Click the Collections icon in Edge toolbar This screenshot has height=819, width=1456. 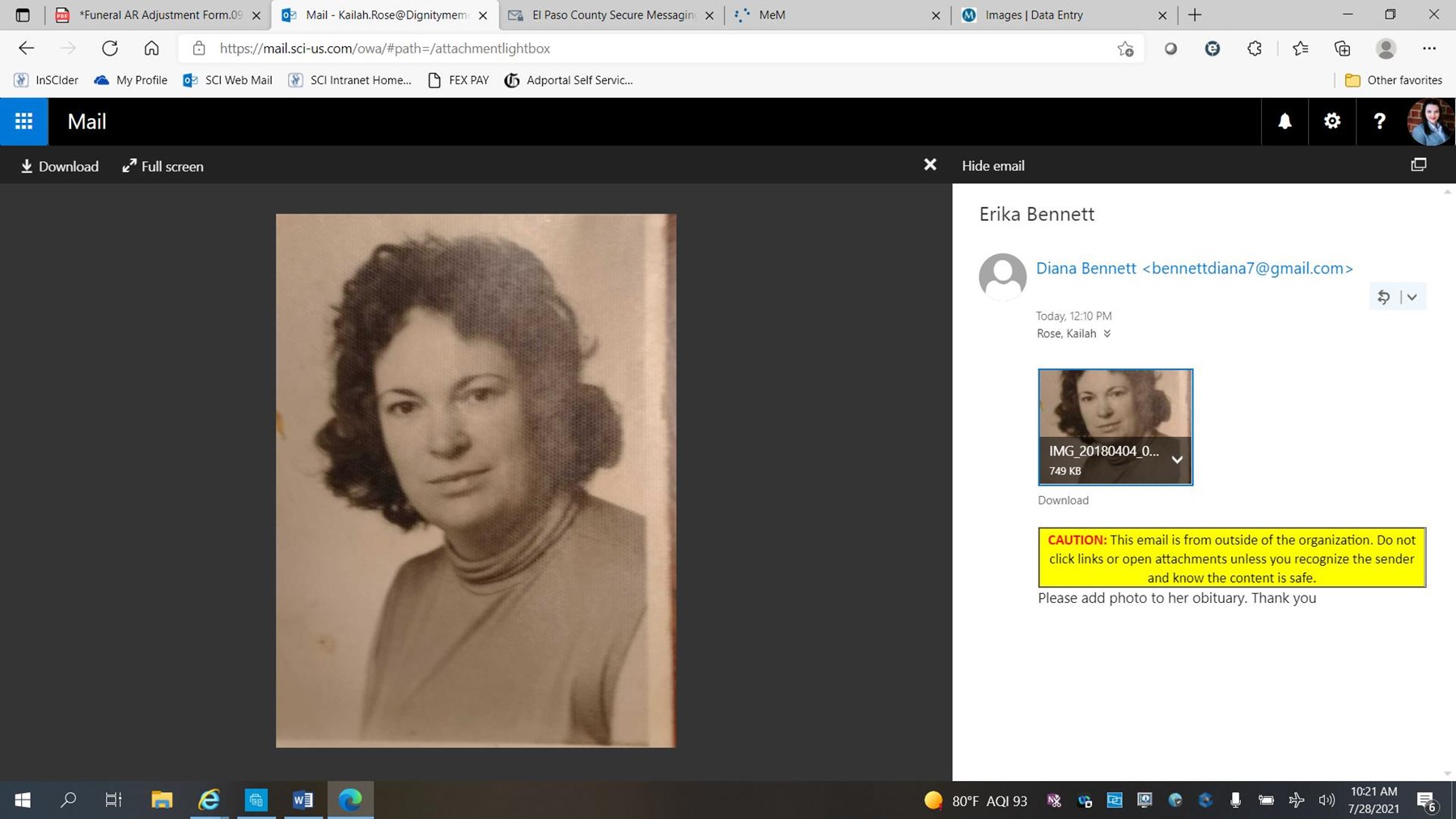pyautogui.click(x=1343, y=49)
